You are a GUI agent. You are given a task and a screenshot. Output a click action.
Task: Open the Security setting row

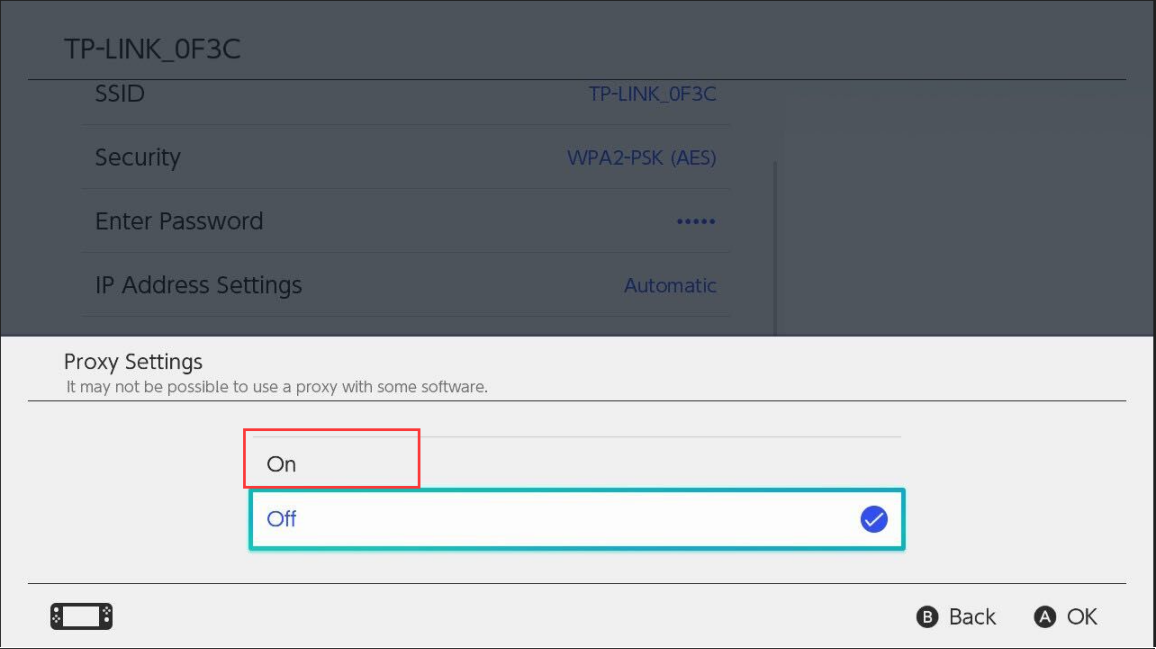coord(405,157)
